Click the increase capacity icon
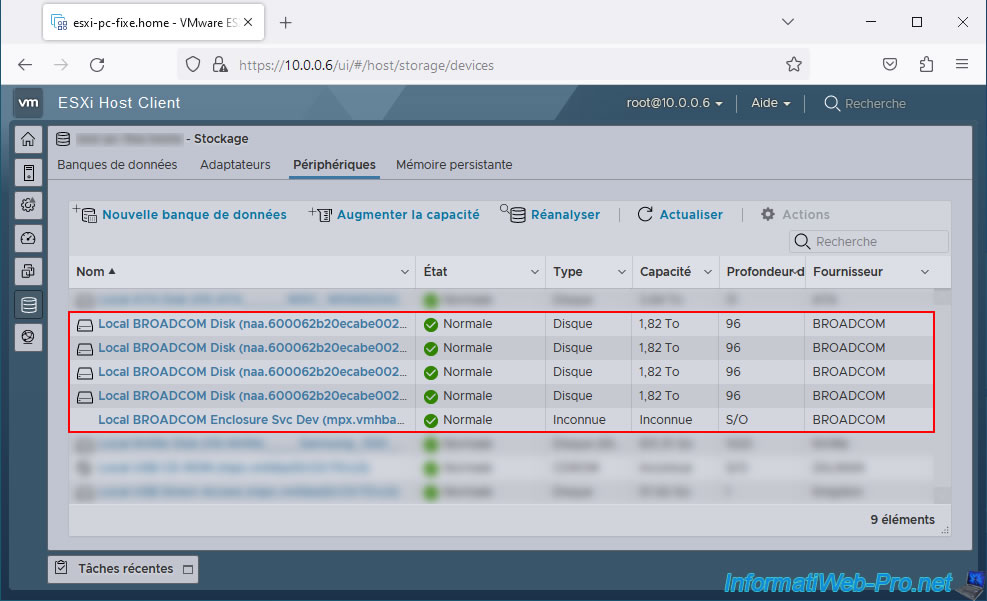 coord(320,214)
